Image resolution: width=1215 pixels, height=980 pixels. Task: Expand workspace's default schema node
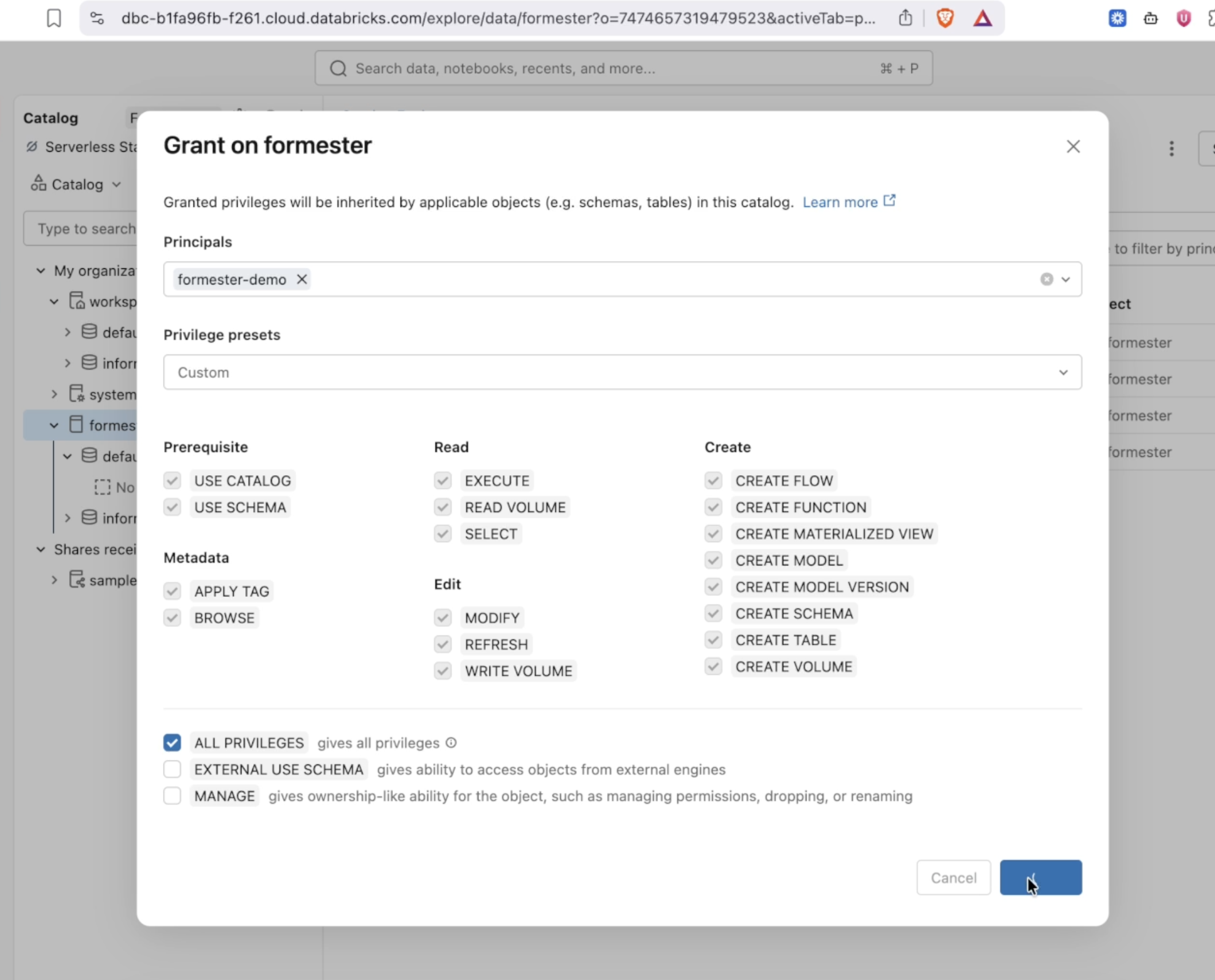point(68,332)
